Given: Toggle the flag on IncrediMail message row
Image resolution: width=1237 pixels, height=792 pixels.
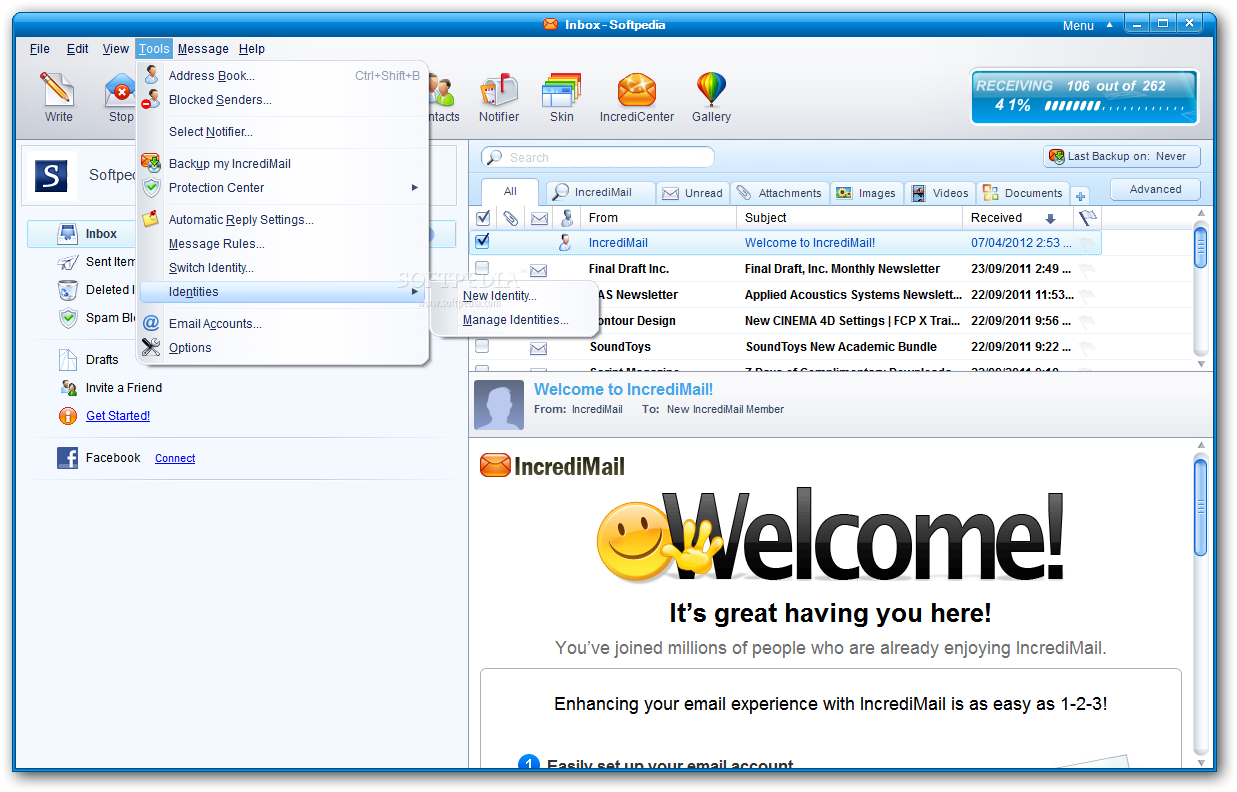Looking at the screenshot, I should pos(1087,243).
